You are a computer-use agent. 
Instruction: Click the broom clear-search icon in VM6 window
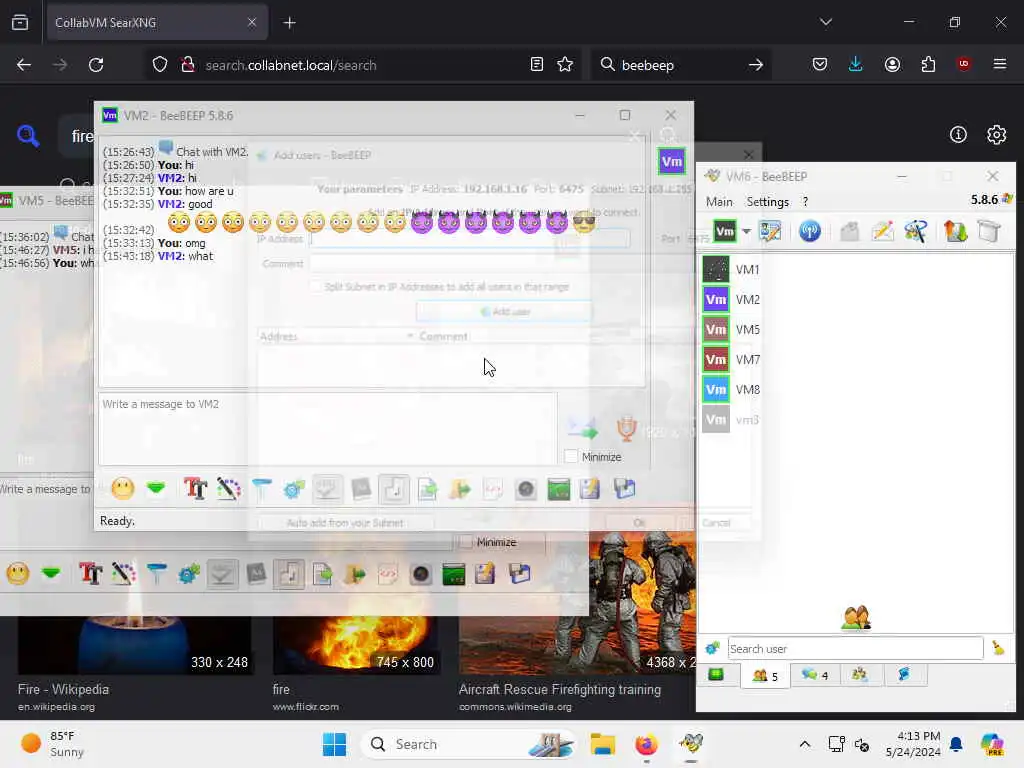[x=998, y=648]
